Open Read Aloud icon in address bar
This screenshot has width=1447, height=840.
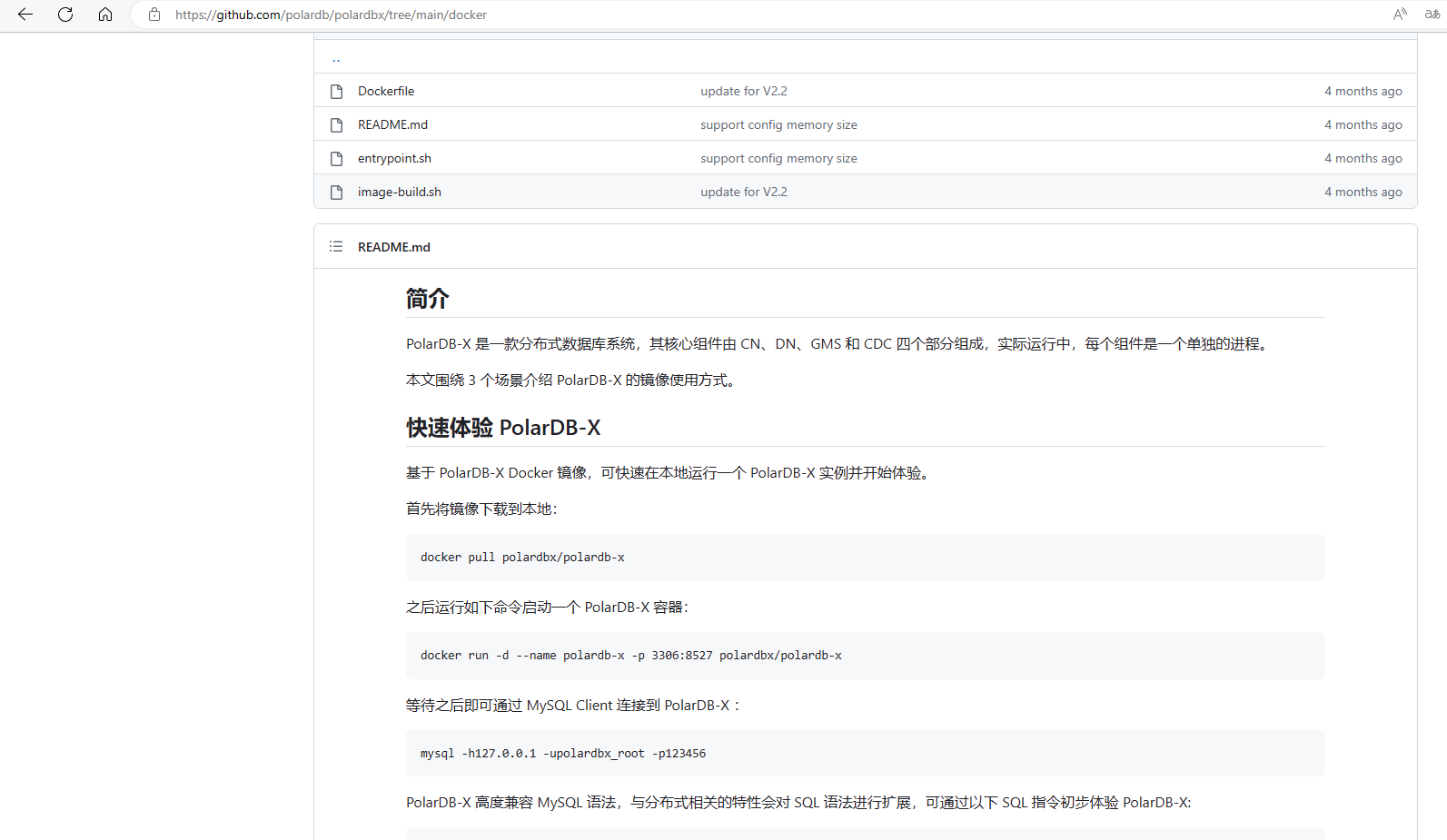tap(1400, 15)
